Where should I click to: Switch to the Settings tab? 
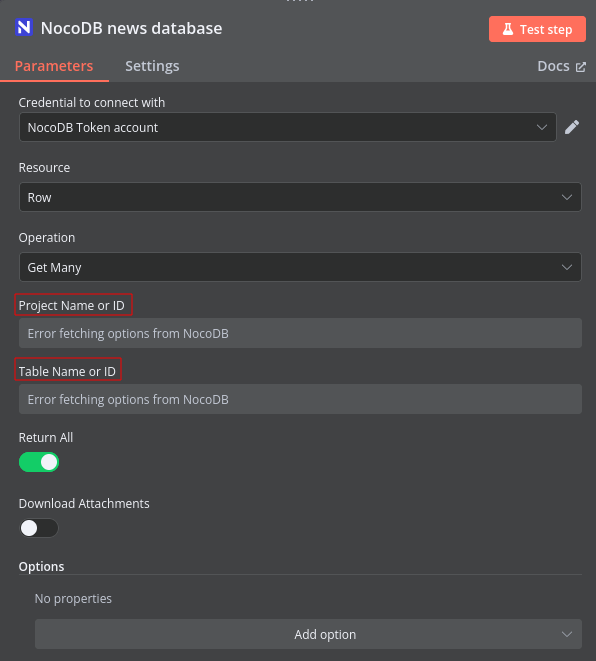click(152, 66)
